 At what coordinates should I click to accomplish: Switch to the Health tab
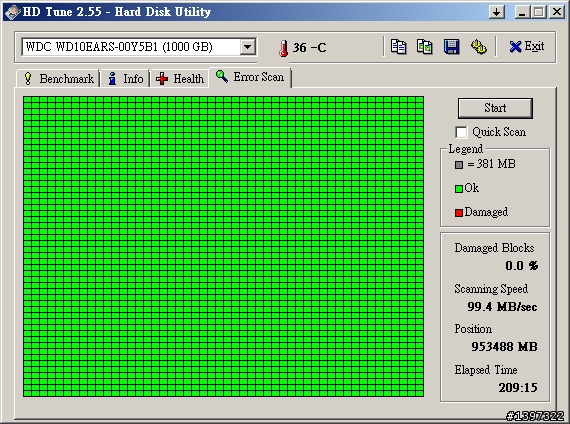click(180, 79)
